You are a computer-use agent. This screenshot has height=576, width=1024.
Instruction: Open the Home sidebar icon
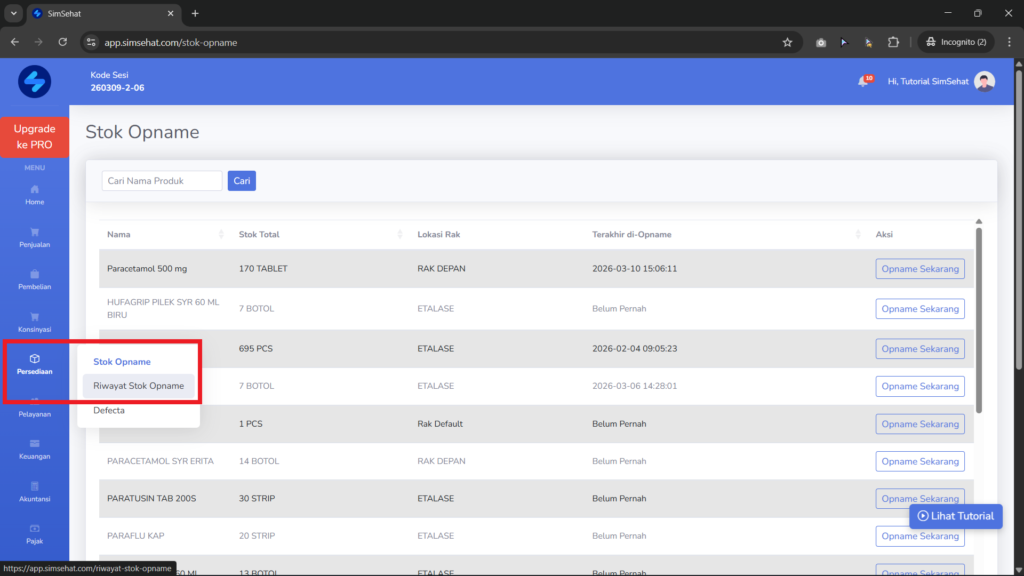pyautogui.click(x=35, y=189)
